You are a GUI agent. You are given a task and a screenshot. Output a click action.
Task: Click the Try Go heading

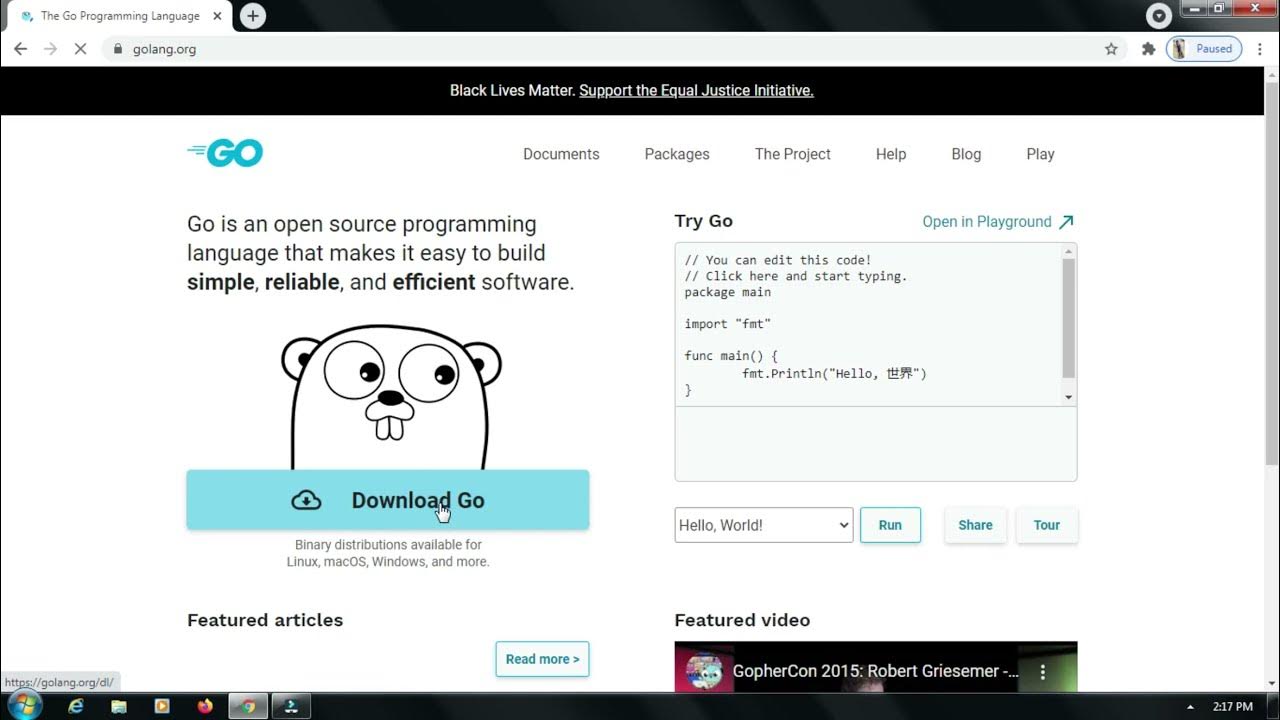click(x=704, y=221)
